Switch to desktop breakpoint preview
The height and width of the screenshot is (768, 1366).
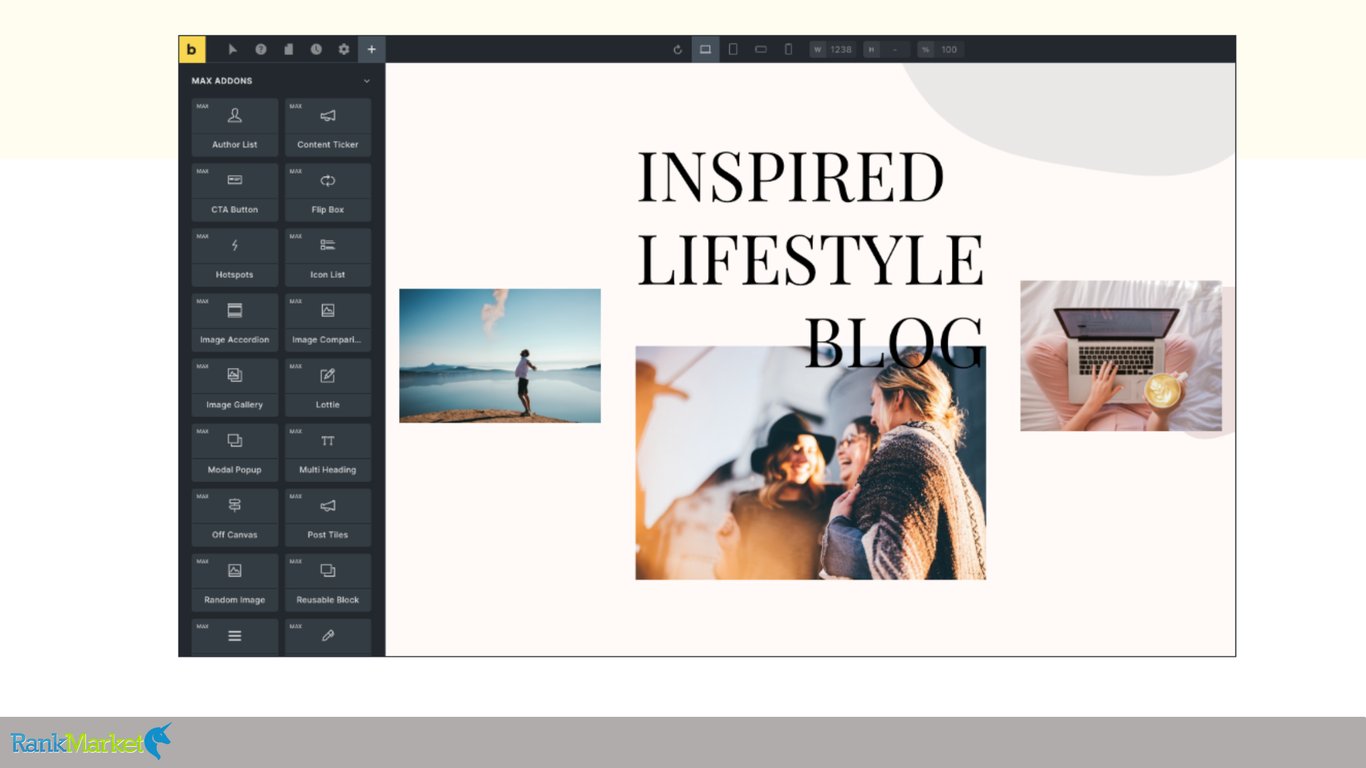[705, 49]
